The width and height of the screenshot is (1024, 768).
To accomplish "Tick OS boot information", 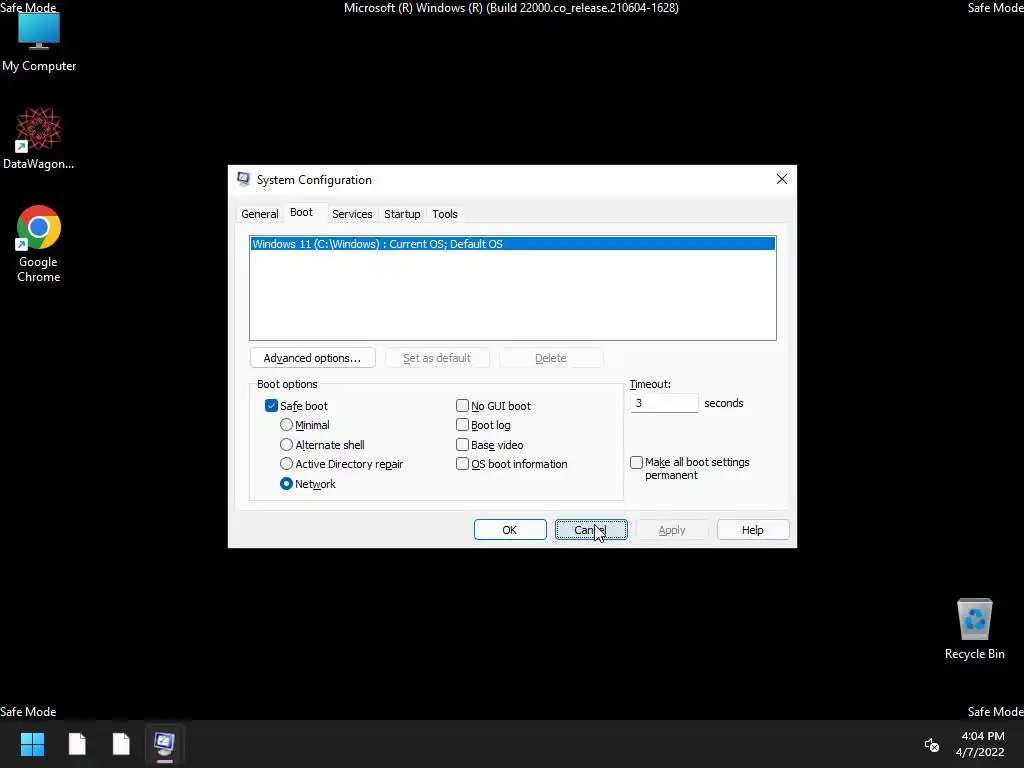I will (462, 464).
